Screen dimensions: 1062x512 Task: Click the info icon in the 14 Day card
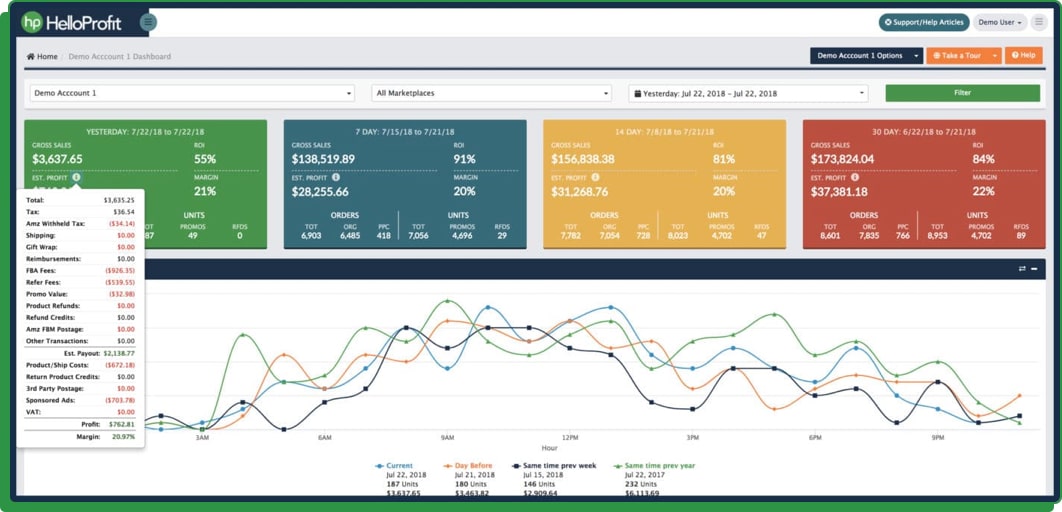(595, 177)
